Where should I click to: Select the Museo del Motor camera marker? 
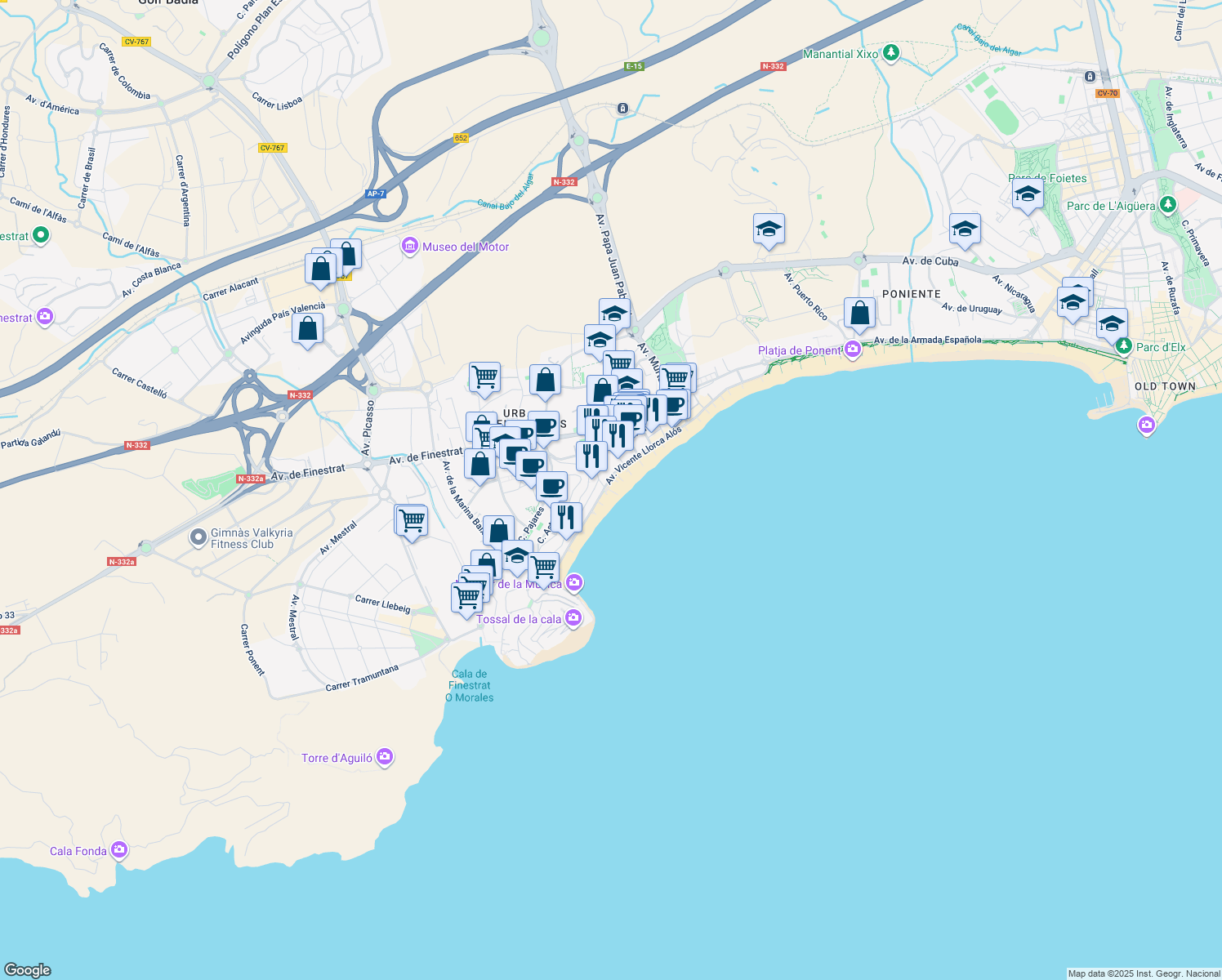coord(410,246)
